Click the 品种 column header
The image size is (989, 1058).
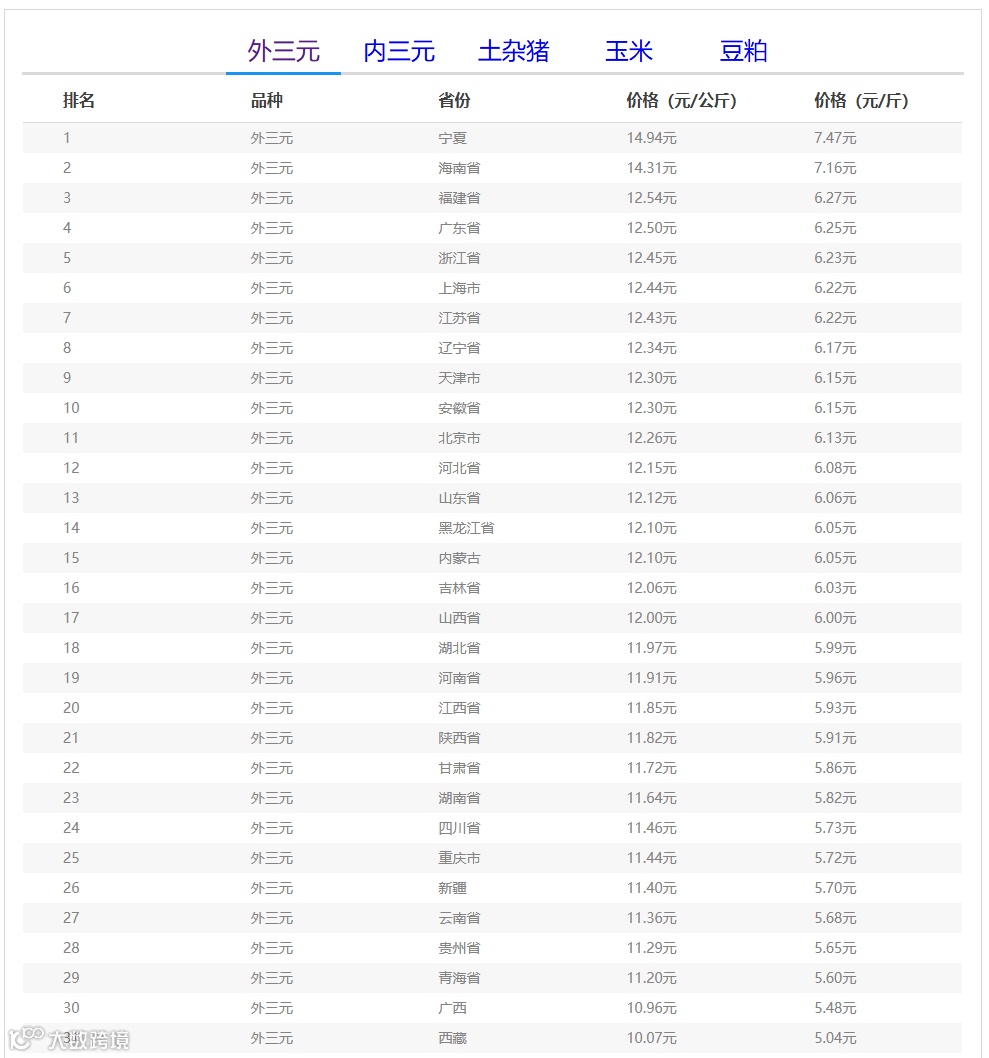point(266,101)
